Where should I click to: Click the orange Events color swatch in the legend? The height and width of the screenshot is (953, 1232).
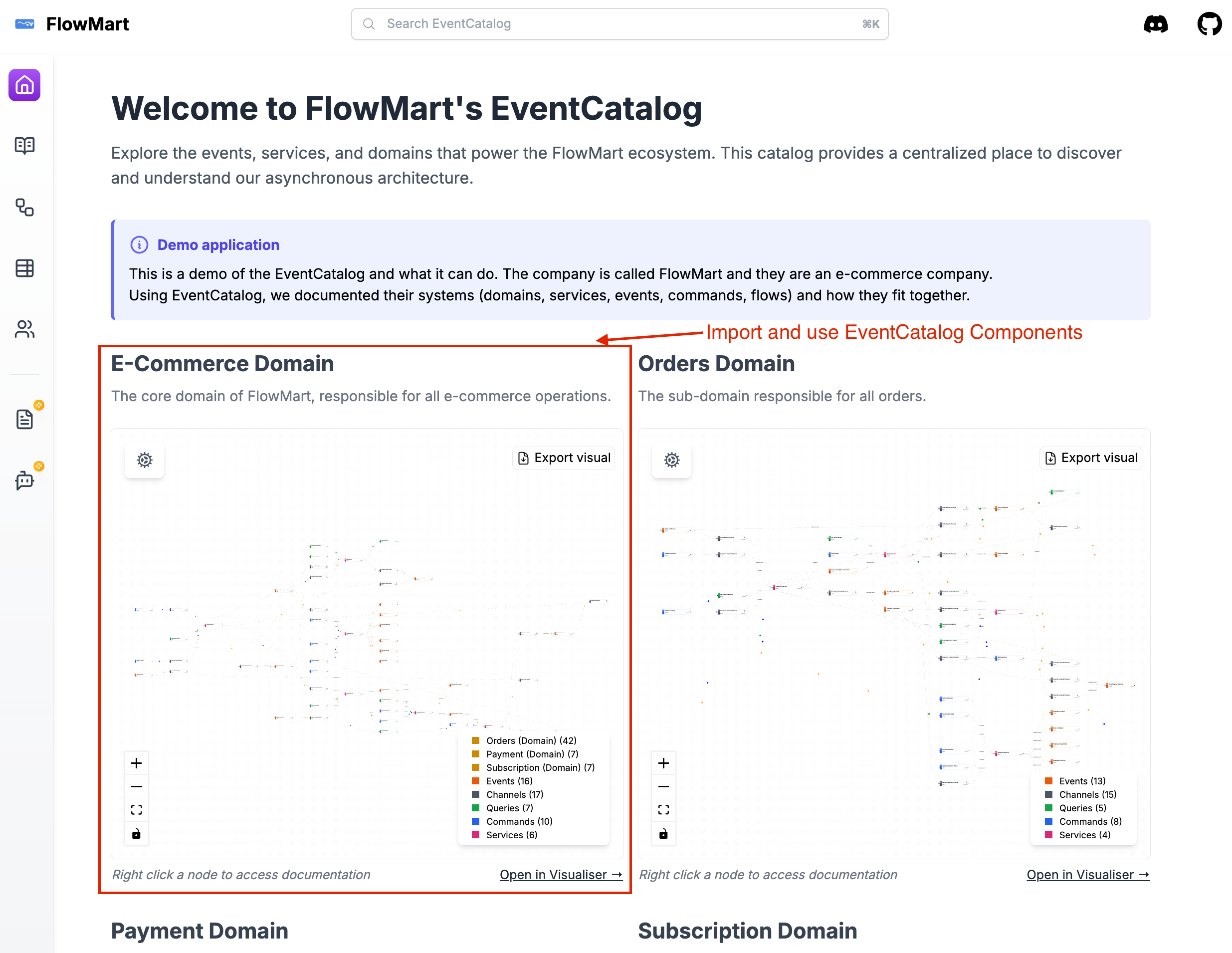(x=474, y=781)
